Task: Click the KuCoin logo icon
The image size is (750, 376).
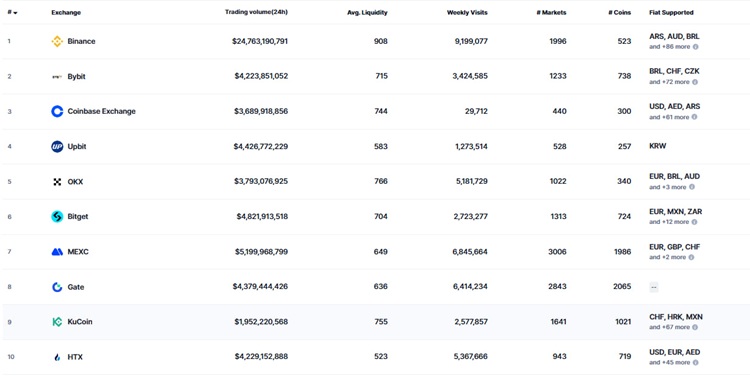Action: [57, 322]
